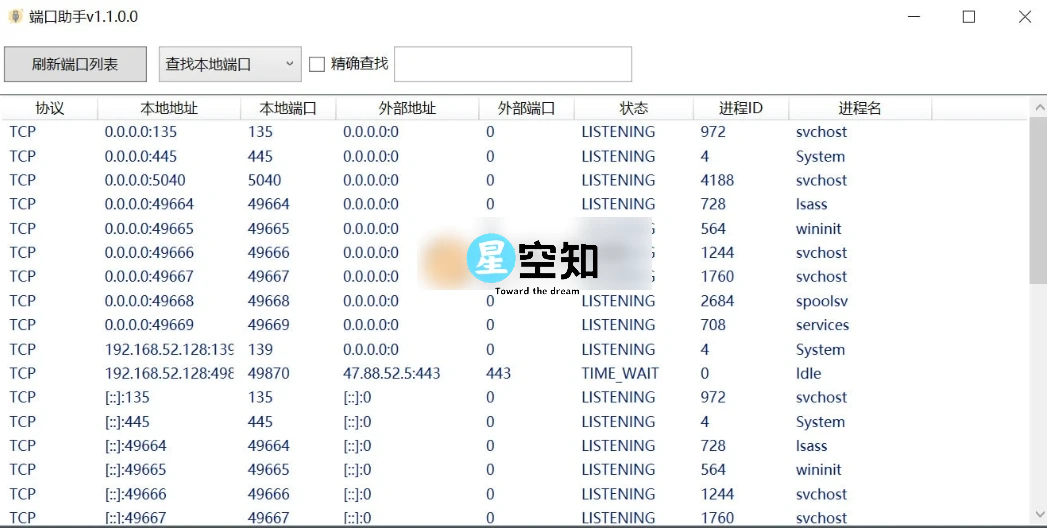Sort by the 本地端口 column header

point(288,108)
